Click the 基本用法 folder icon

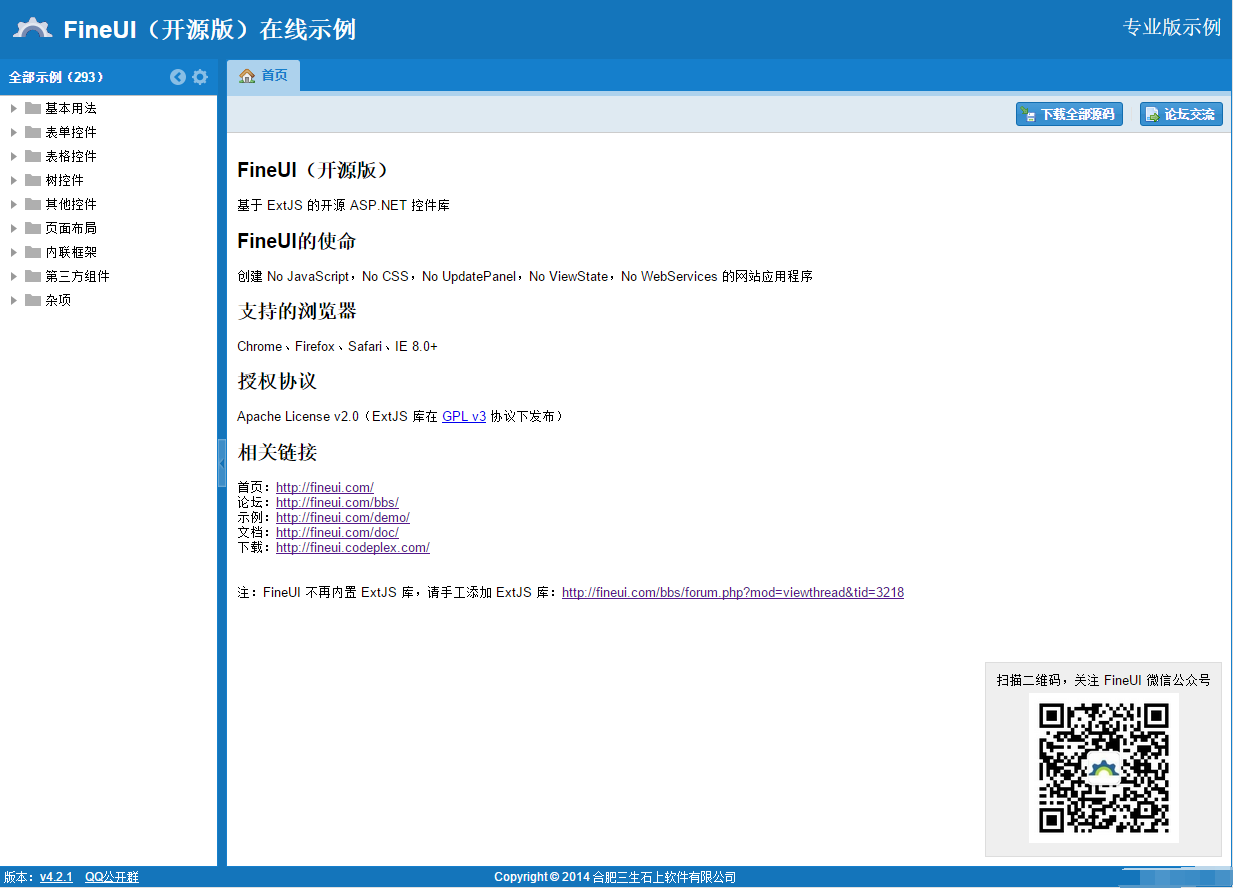click(x=33, y=108)
